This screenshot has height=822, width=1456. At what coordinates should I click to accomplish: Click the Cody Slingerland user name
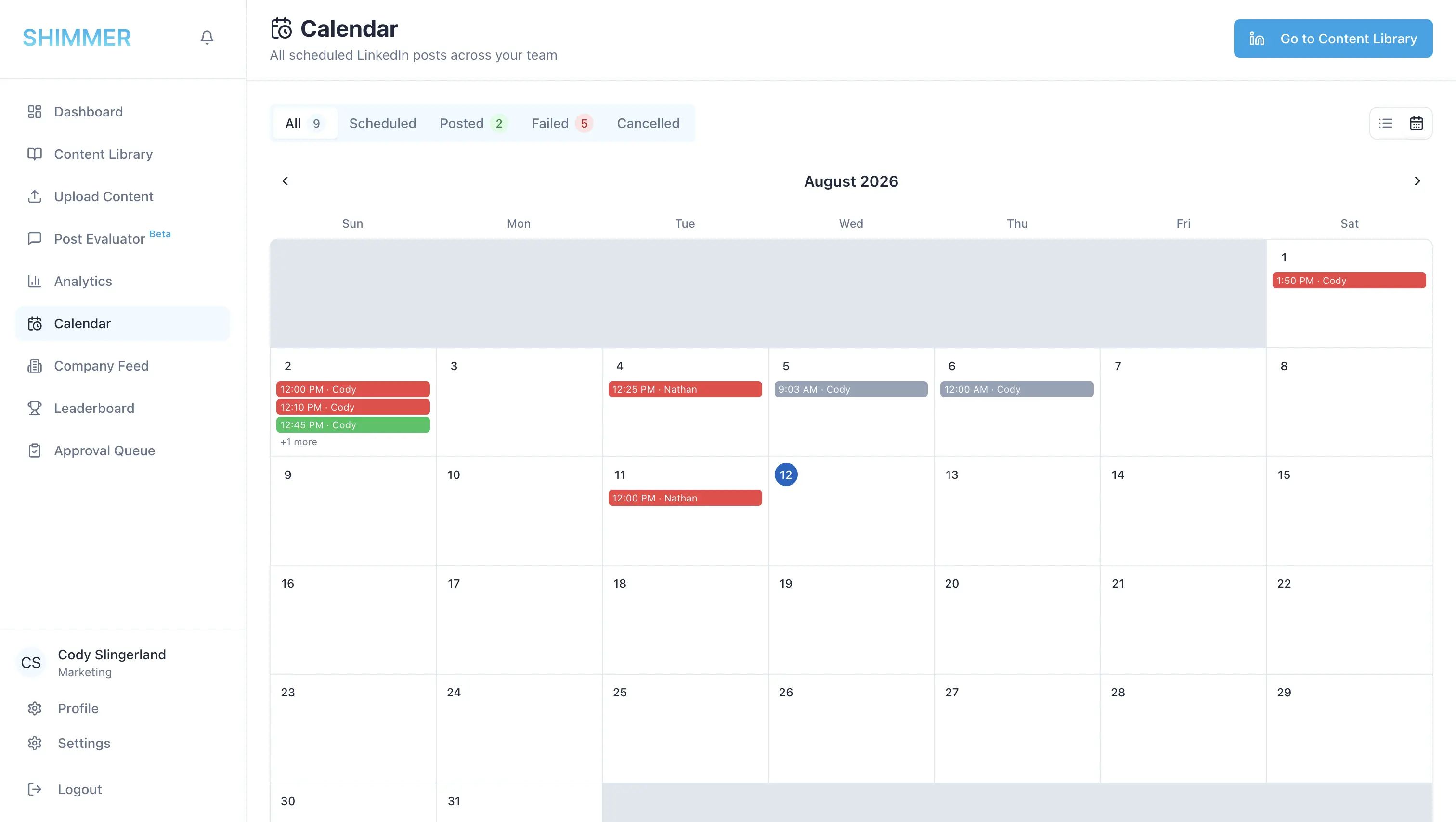pyautogui.click(x=112, y=654)
